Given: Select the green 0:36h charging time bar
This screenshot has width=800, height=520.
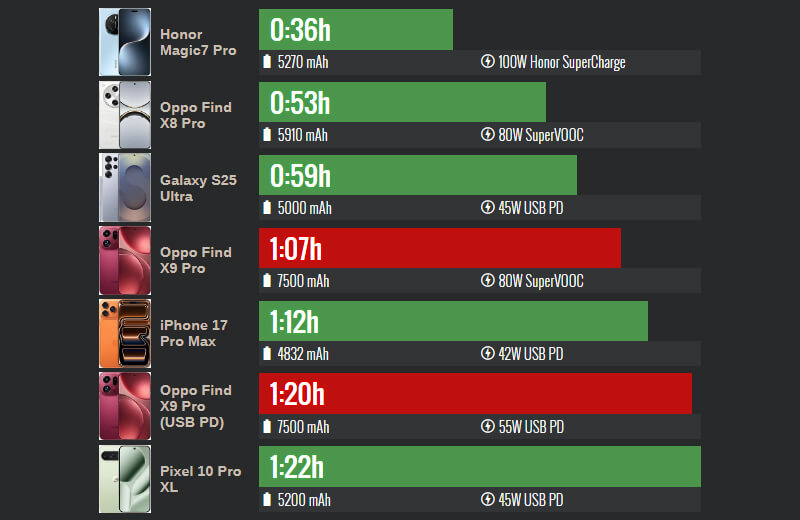Looking at the screenshot, I should 355,30.
